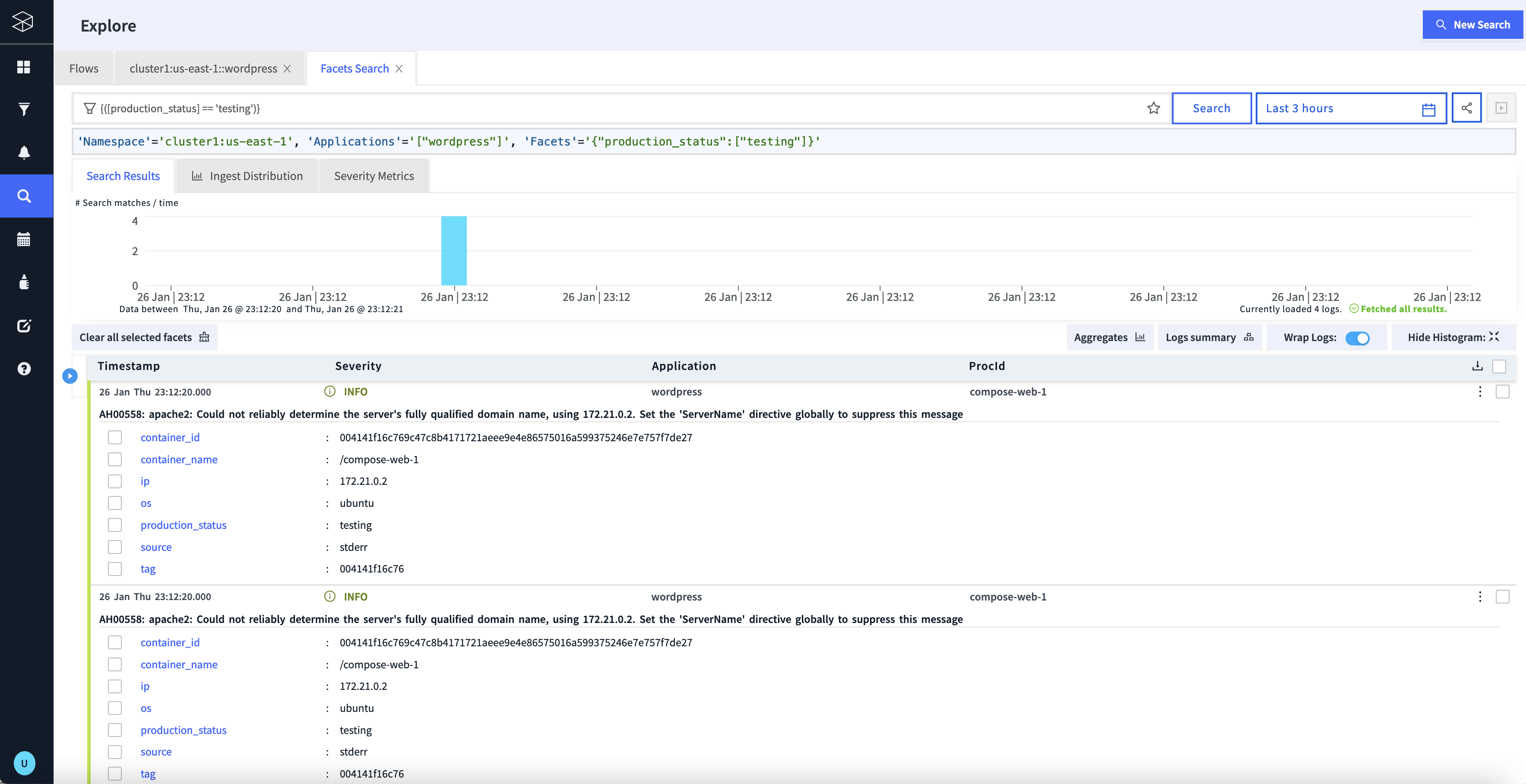Click the query filter input field

click(x=592, y=108)
